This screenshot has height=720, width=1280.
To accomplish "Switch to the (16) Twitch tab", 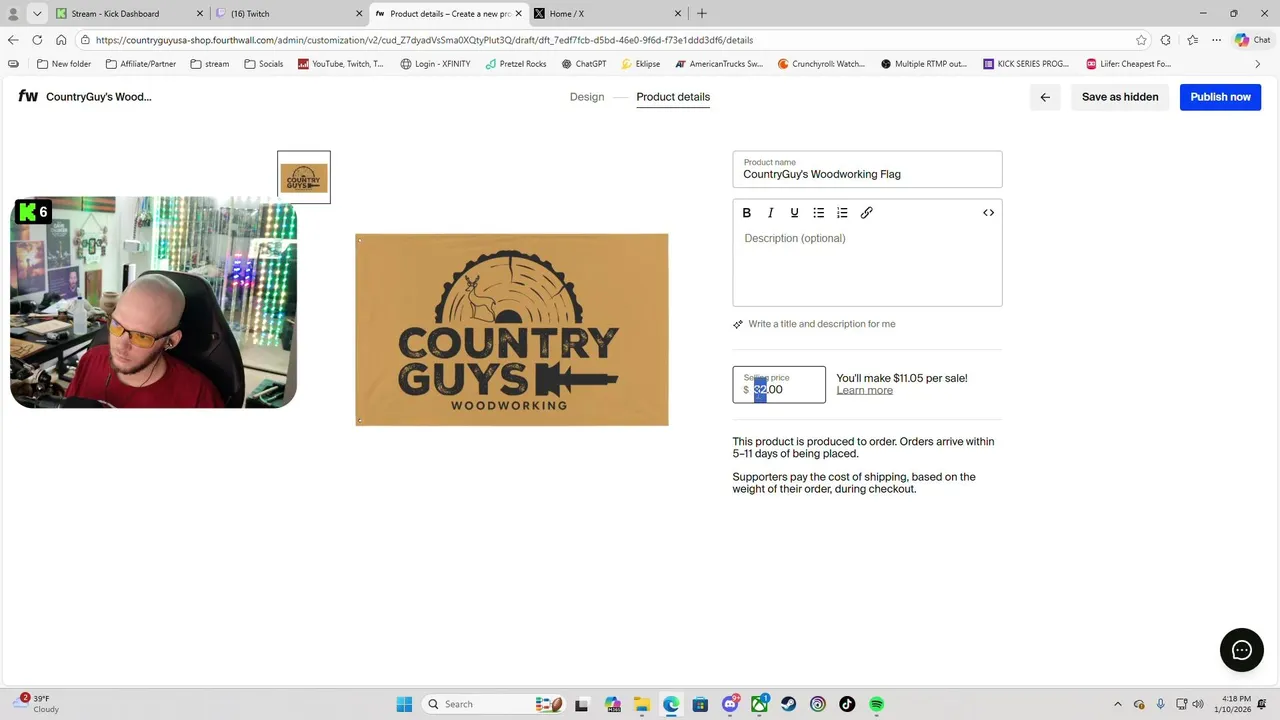I will click(x=289, y=13).
